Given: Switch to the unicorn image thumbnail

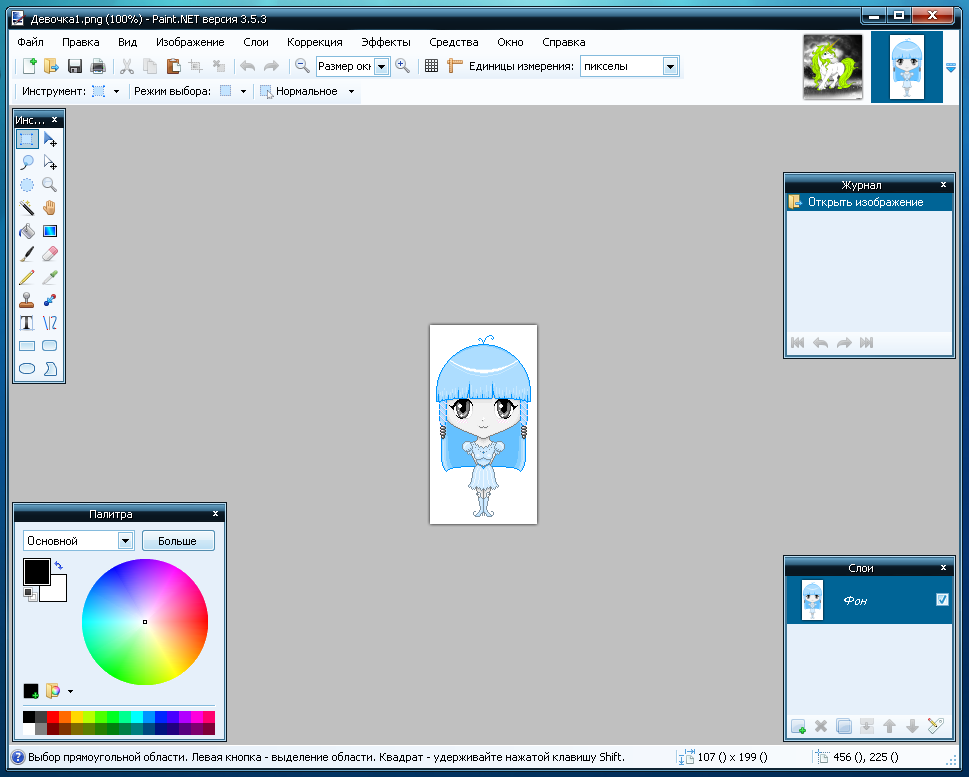Looking at the screenshot, I should [832, 67].
